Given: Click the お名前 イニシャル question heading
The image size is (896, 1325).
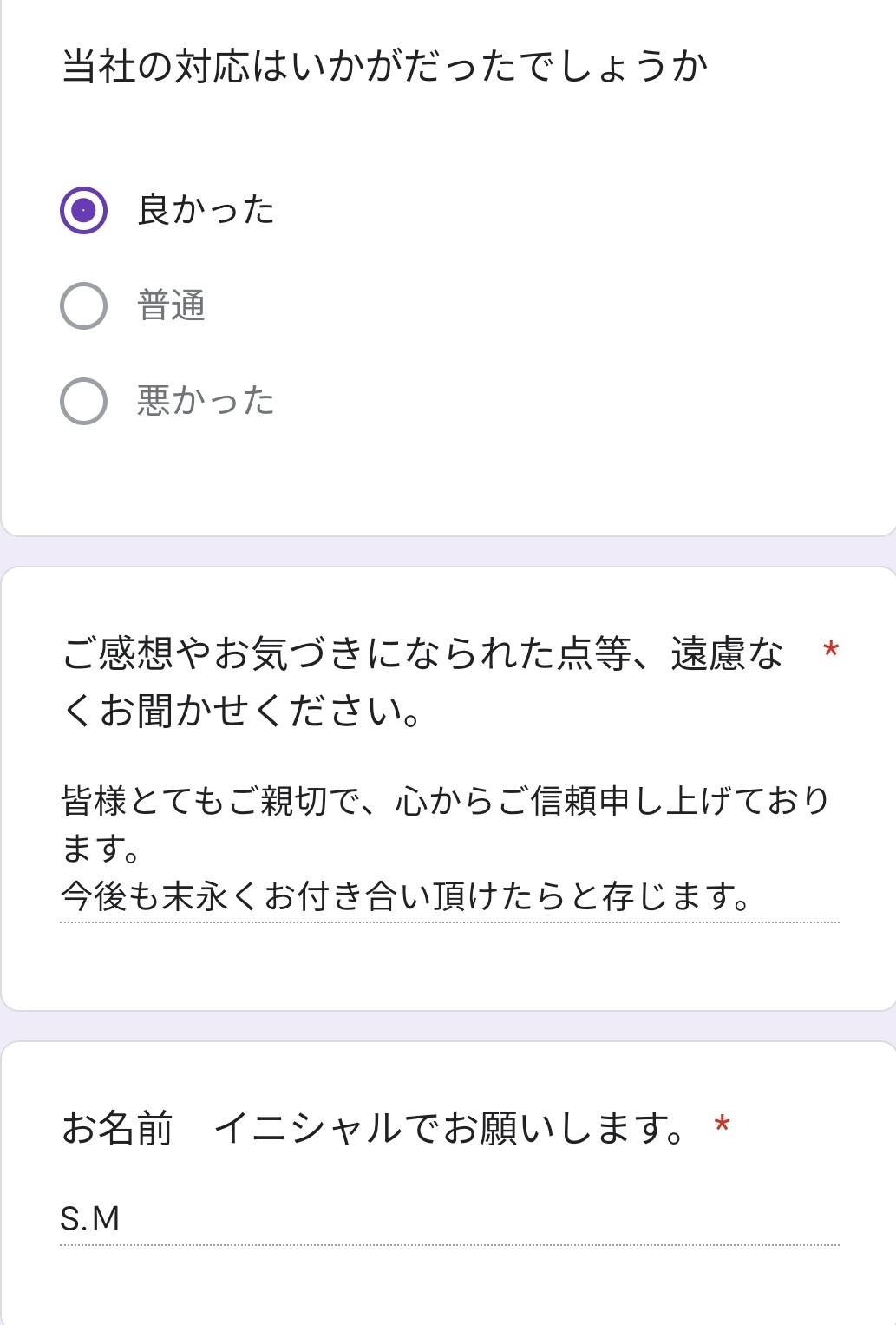Looking at the screenshot, I should click(x=373, y=1128).
